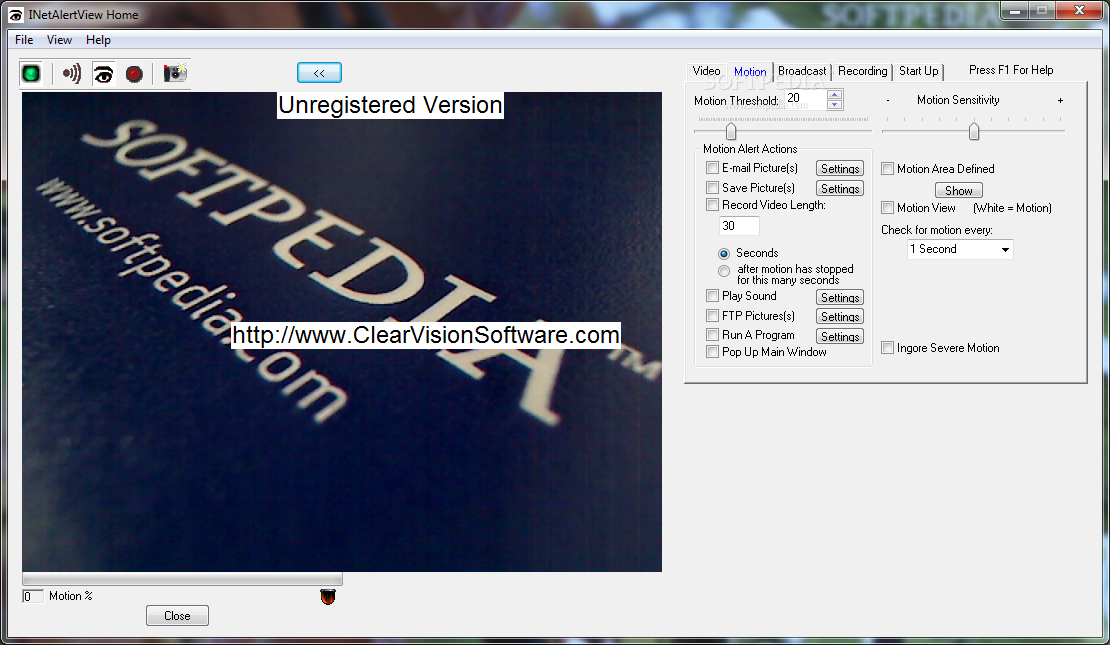
Task: Take a snapshot with camera icon
Action: click(175, 73)
